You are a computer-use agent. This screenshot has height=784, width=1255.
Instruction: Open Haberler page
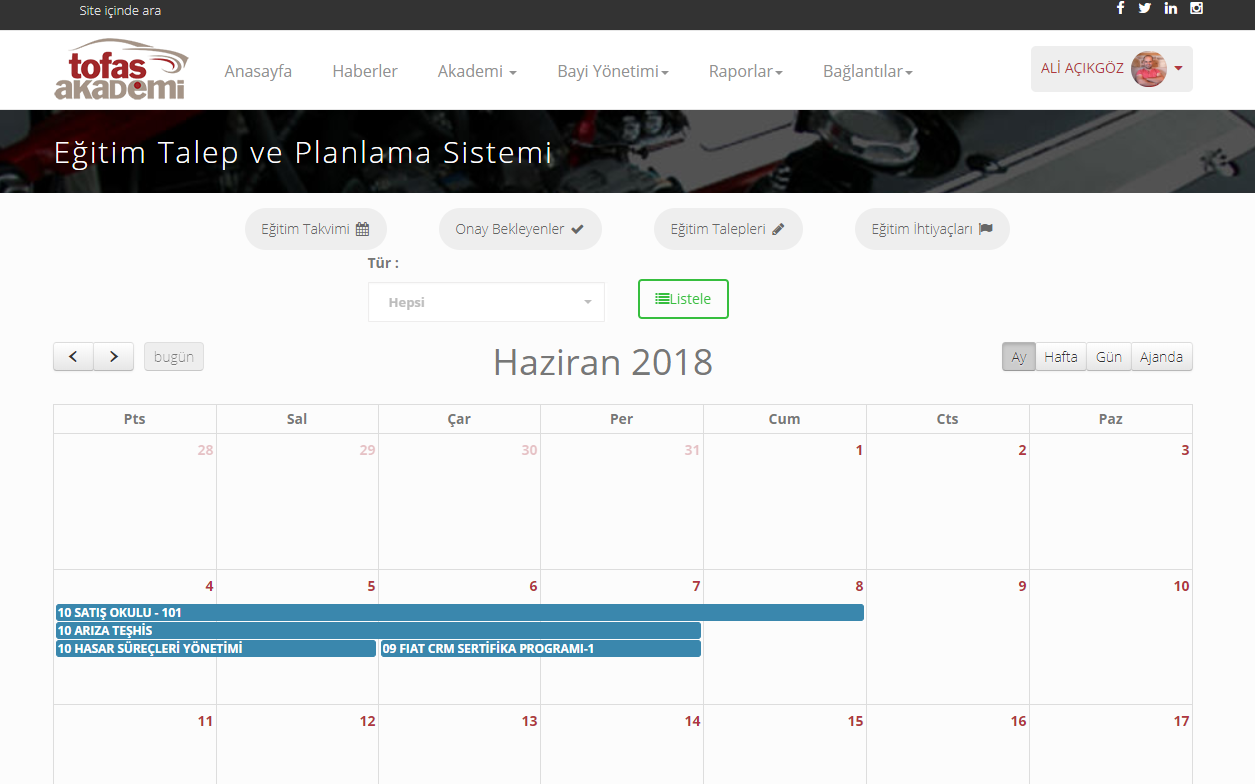[x=365, y=71]
